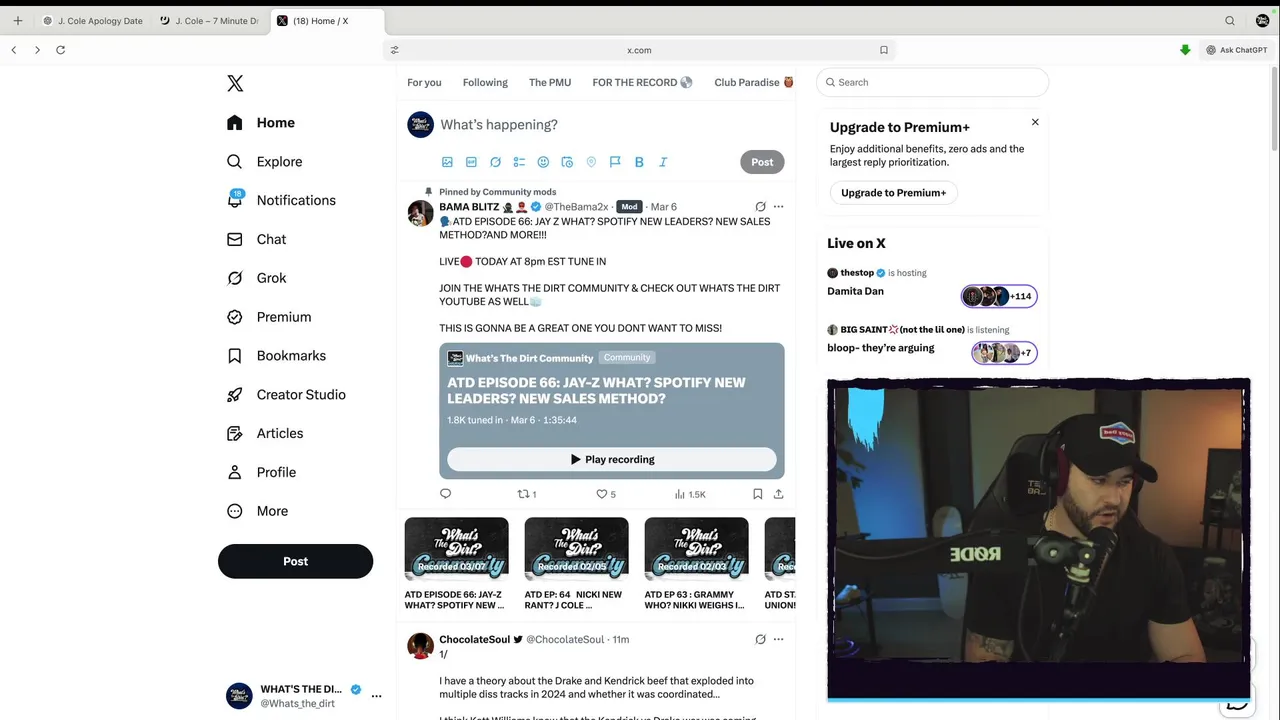The width and height of the screenshot is (1280, 720).
Task: Open the emoji picker in composer
Action: click(543, 162)
